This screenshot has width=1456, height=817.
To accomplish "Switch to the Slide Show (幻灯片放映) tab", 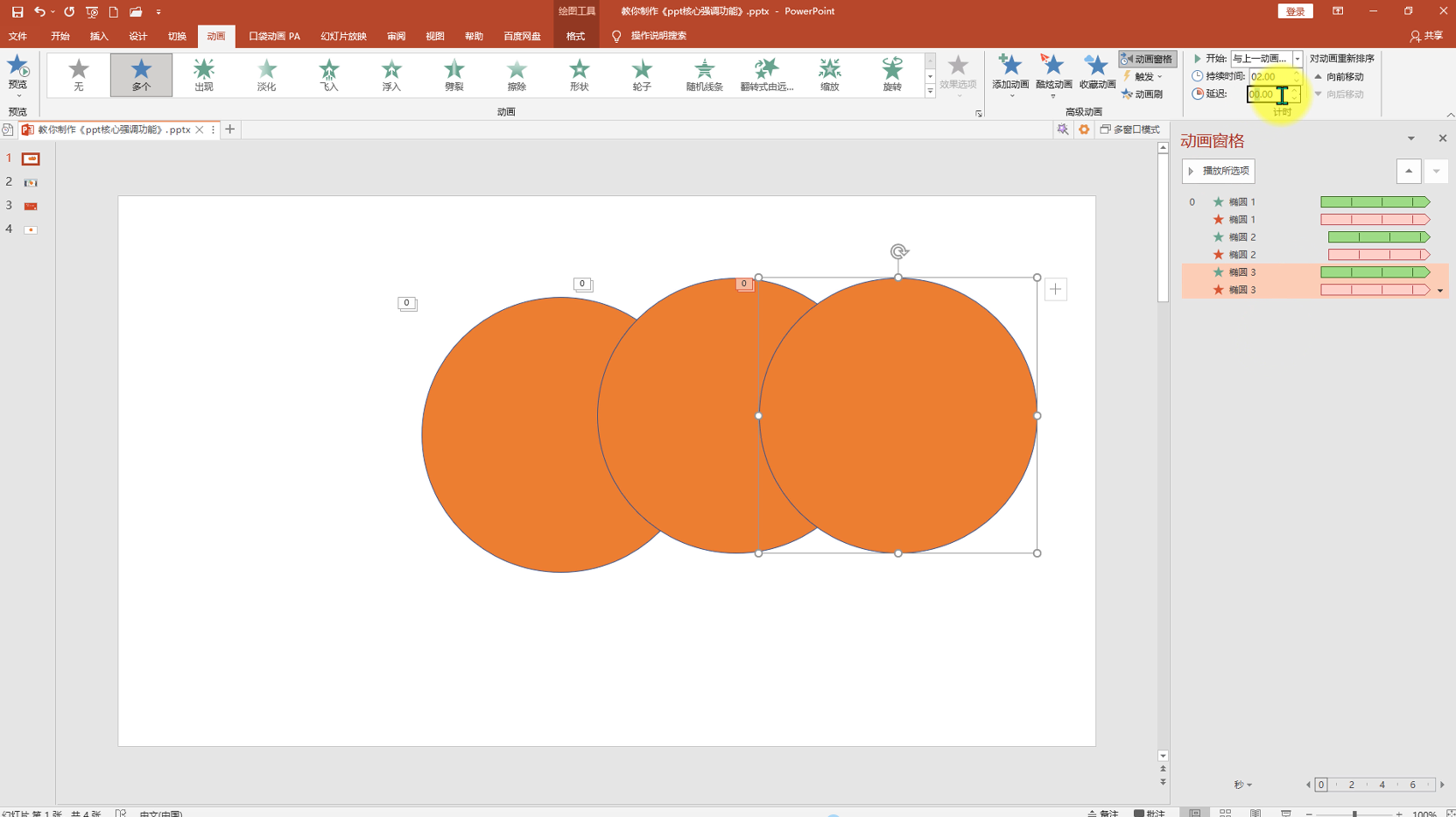I will (x=343, y=36).
